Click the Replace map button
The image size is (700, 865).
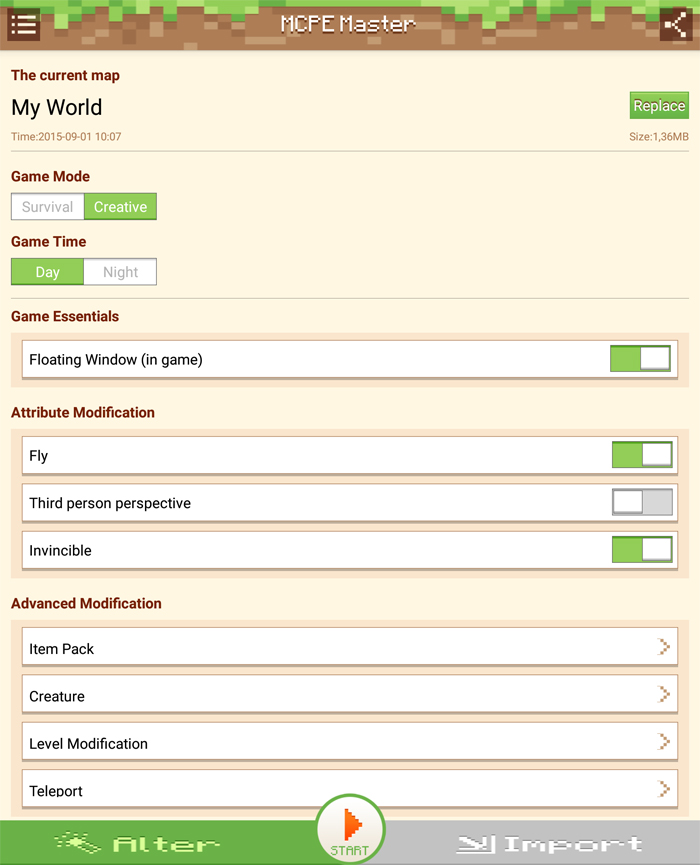click(x=659, y=105)
